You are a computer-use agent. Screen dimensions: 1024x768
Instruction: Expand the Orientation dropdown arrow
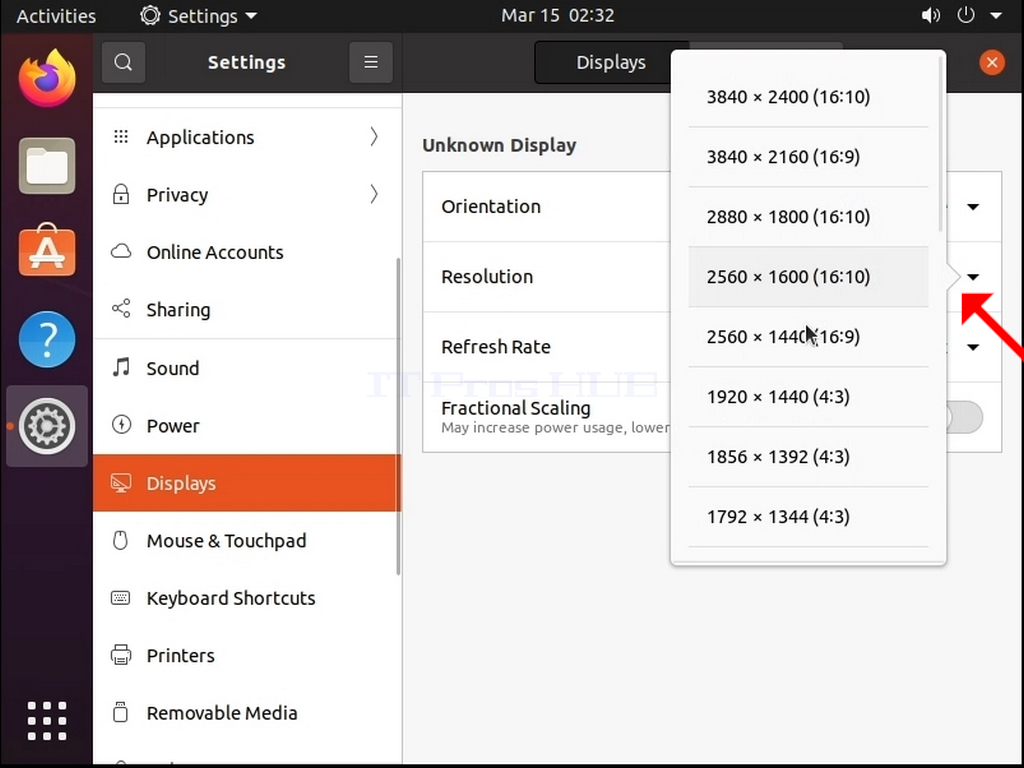pos(973,207)
